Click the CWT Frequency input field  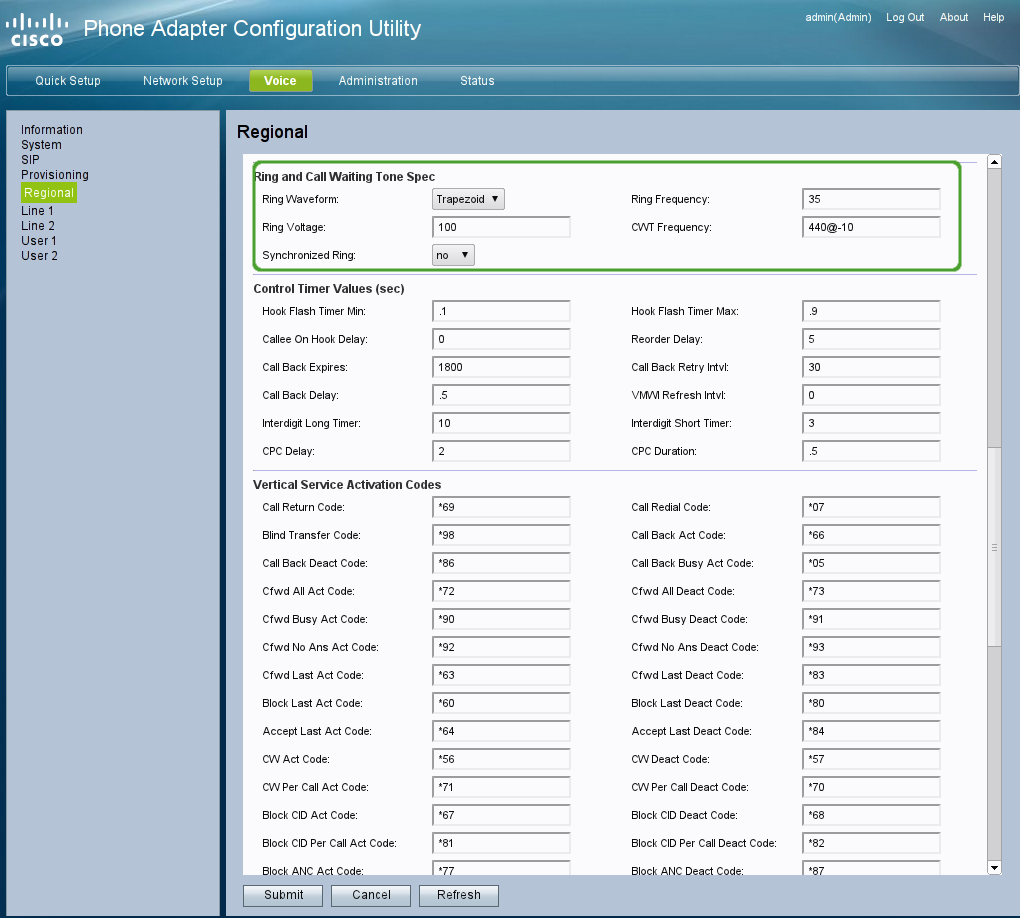coord(871,227)
